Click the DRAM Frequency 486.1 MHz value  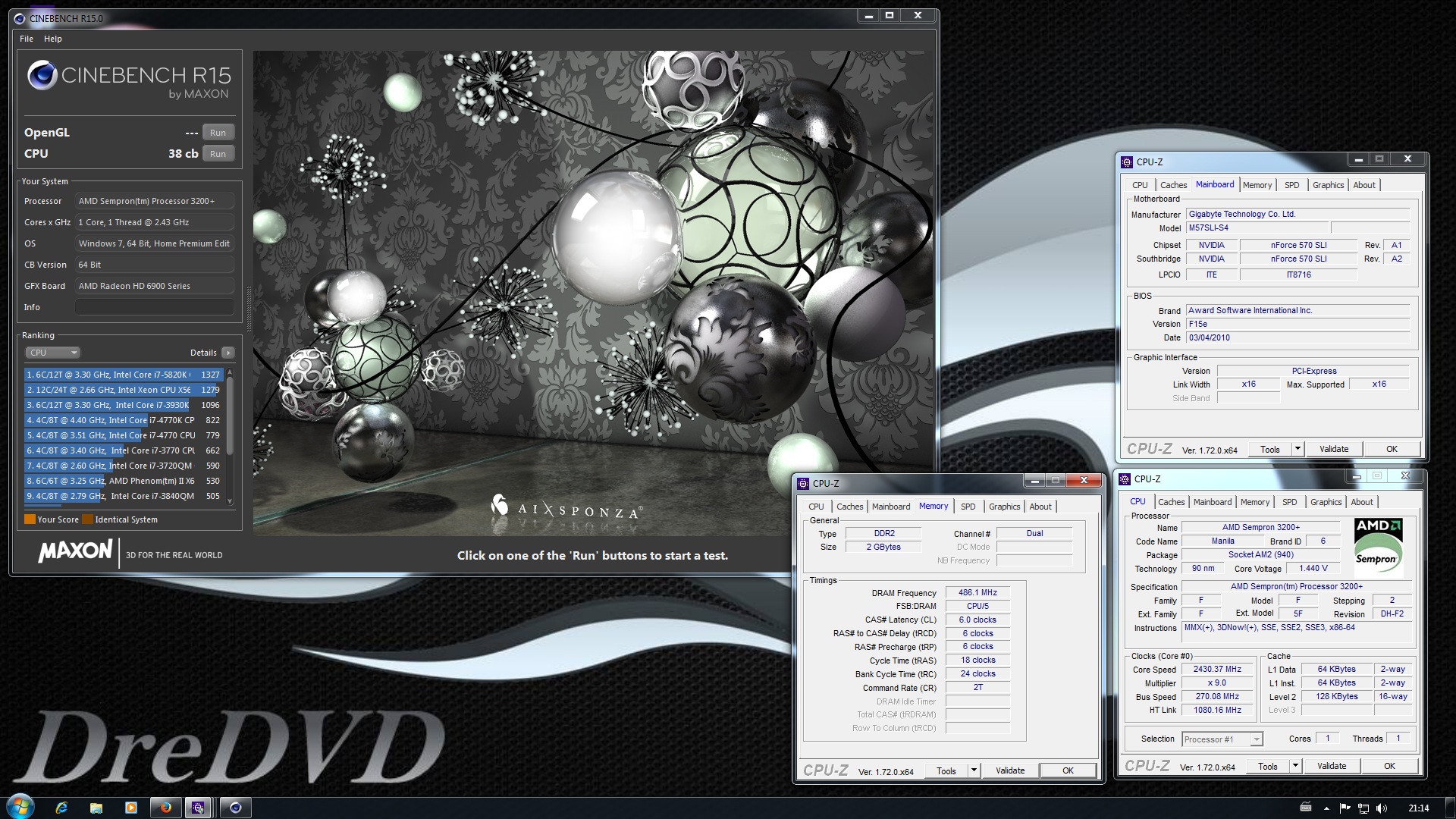tap(977, 593)
